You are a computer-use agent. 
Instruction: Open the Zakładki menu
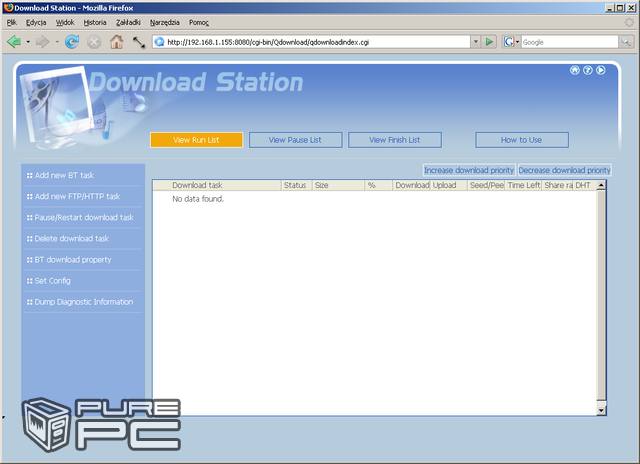click(128, 22)
